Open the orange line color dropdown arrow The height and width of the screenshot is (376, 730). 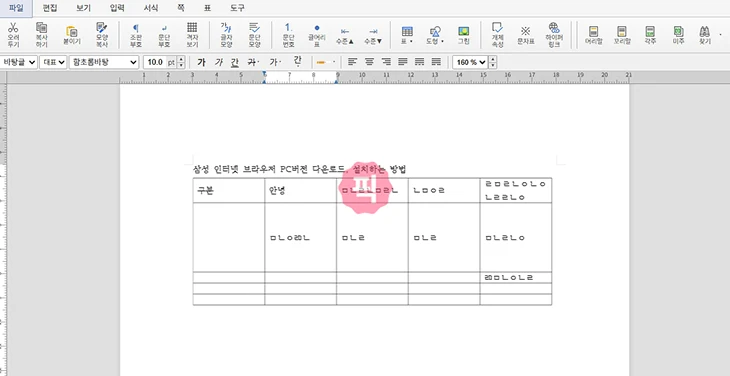coord(334,62)
